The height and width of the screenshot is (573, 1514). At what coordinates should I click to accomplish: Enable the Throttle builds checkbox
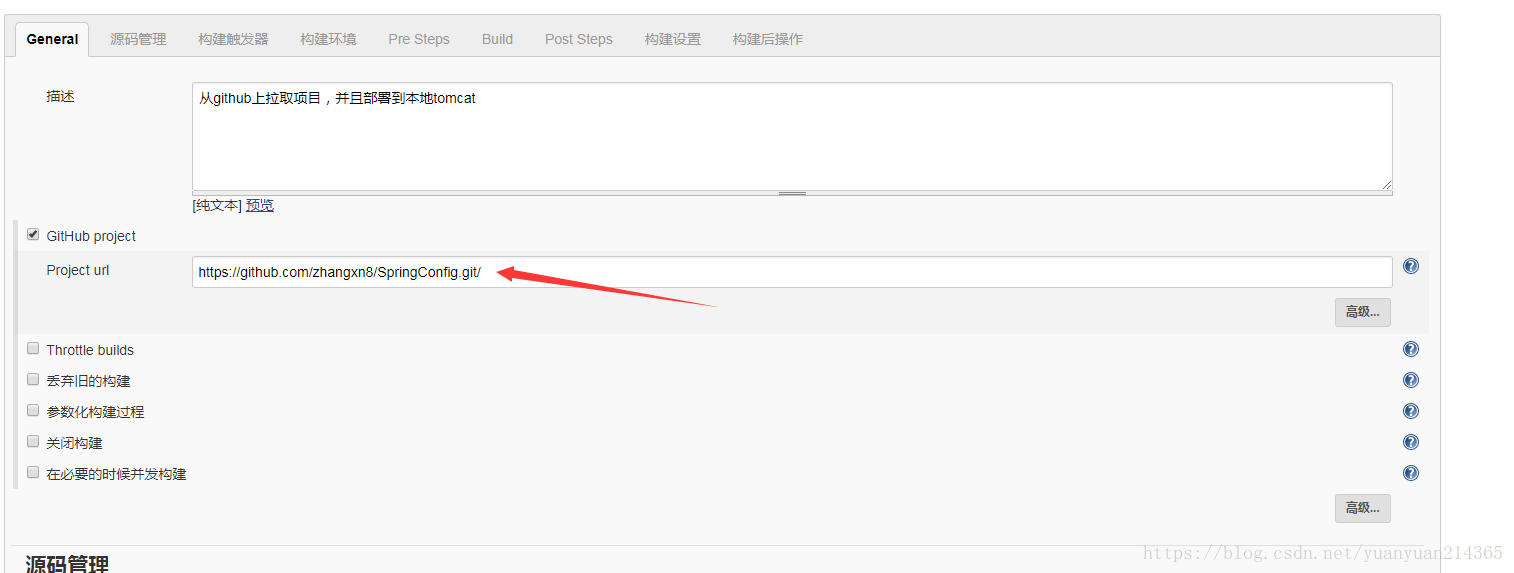point(33,349)
